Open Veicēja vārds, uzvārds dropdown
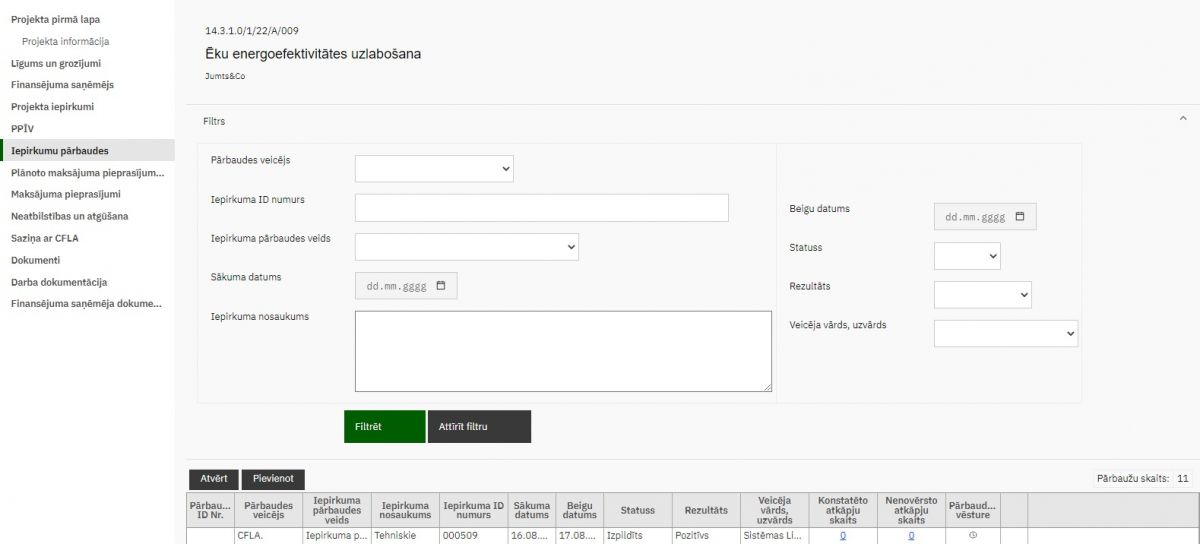Viewport: 1200px width, 544px height. [x=1005, y=333]
